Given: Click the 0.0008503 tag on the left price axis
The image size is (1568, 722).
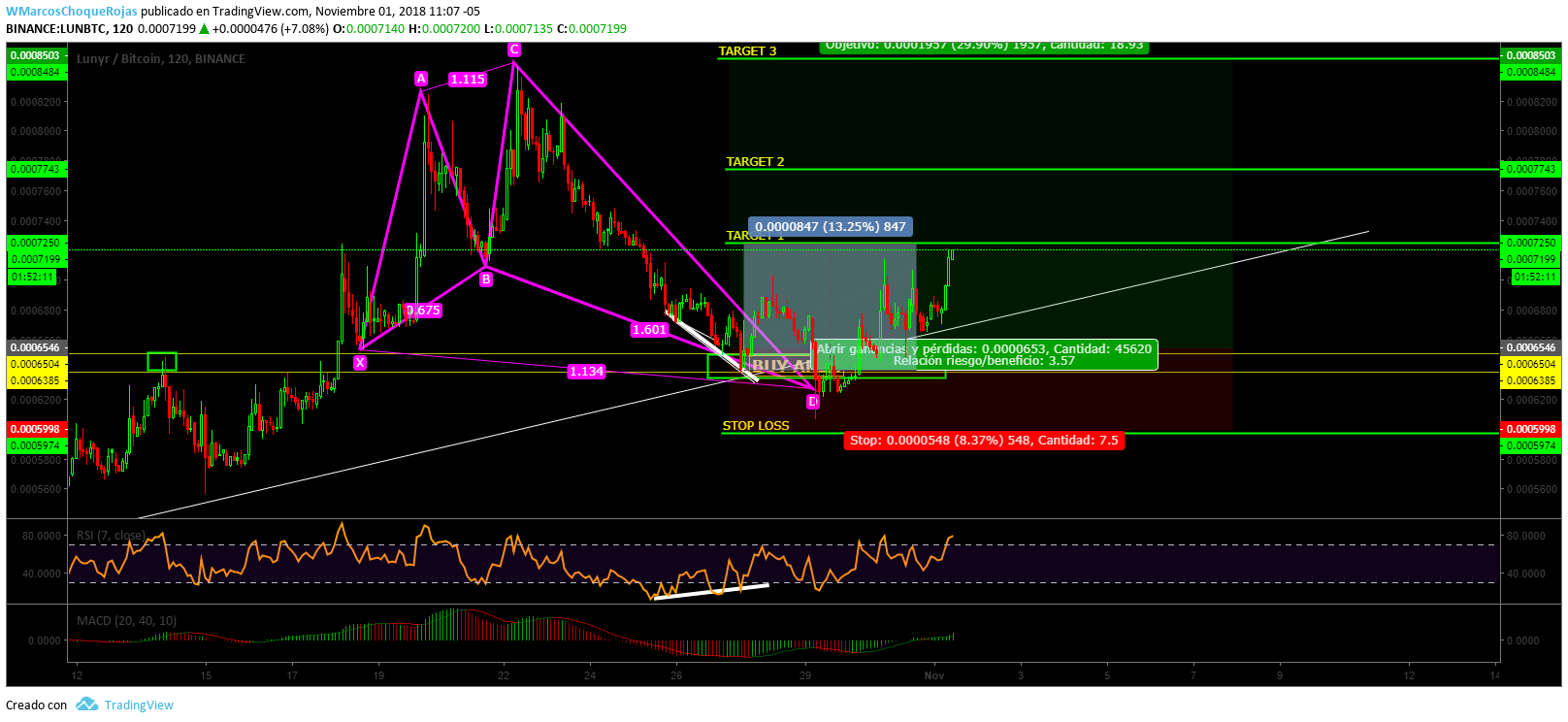Looking at the screenshot, I should click(x=35, y=56).
